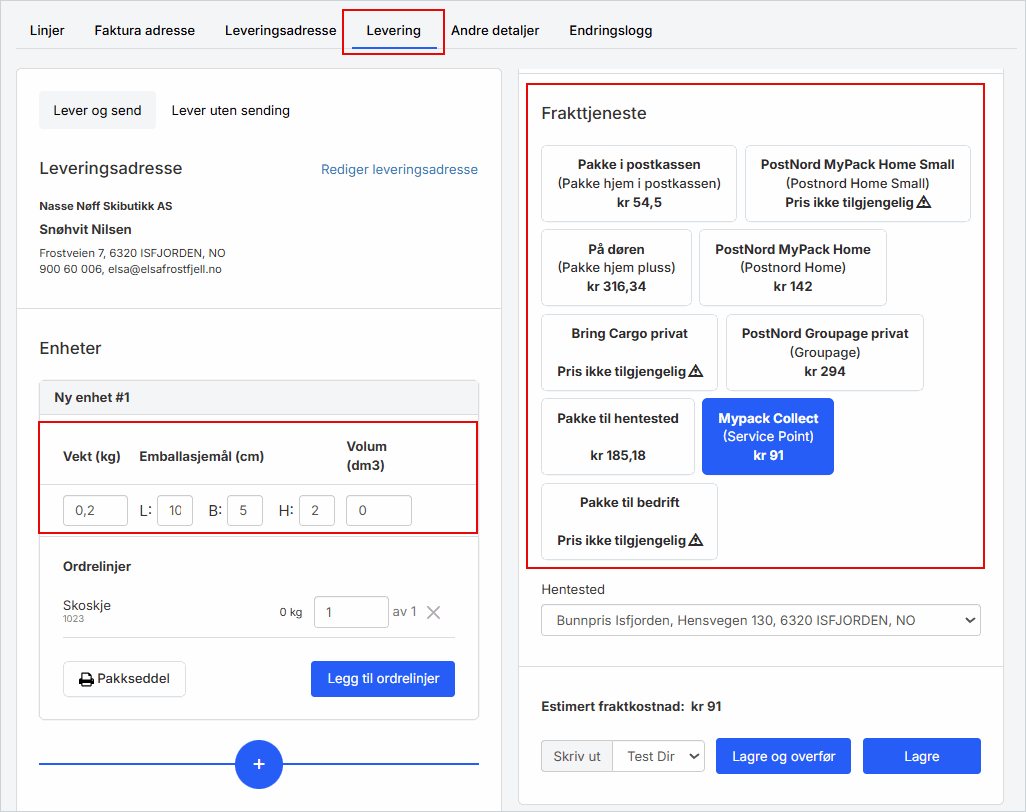The image size is (1026, 812).
Task: Switch to Lever uten sending mode
Action: tap(231, 110)
